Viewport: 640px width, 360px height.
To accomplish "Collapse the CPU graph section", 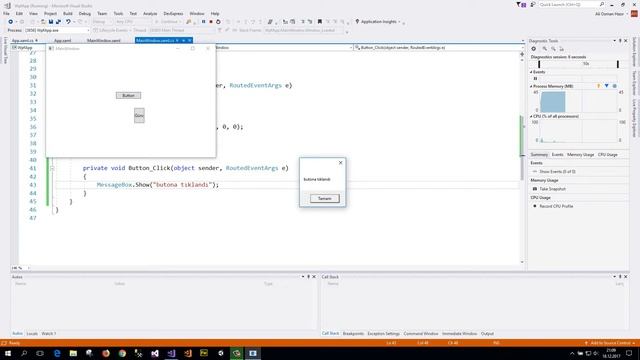I will point(531,116).
